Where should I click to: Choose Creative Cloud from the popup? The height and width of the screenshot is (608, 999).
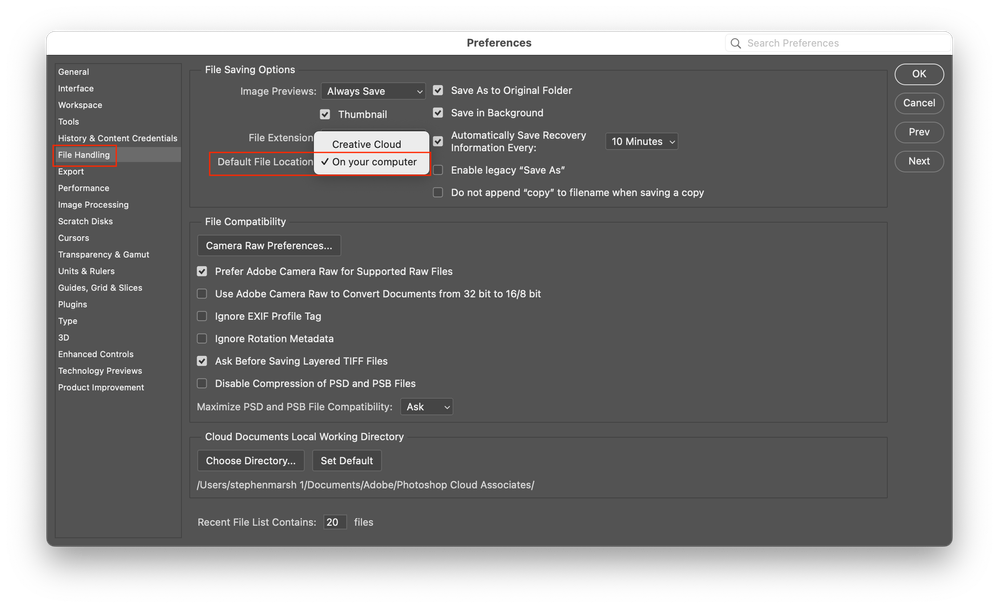[x=367, y=144]
